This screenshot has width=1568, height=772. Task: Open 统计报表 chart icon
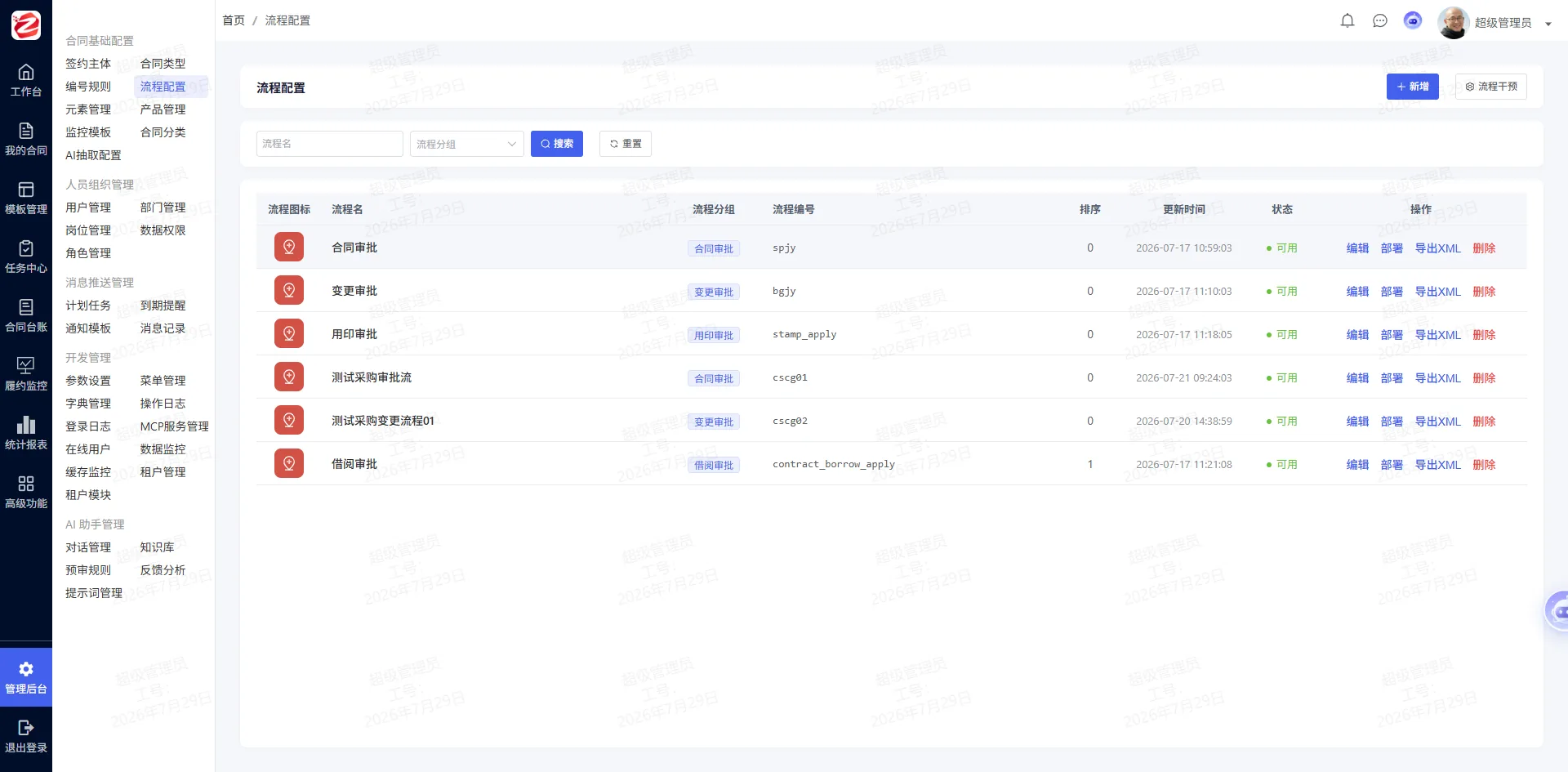[x=26, y=433]
